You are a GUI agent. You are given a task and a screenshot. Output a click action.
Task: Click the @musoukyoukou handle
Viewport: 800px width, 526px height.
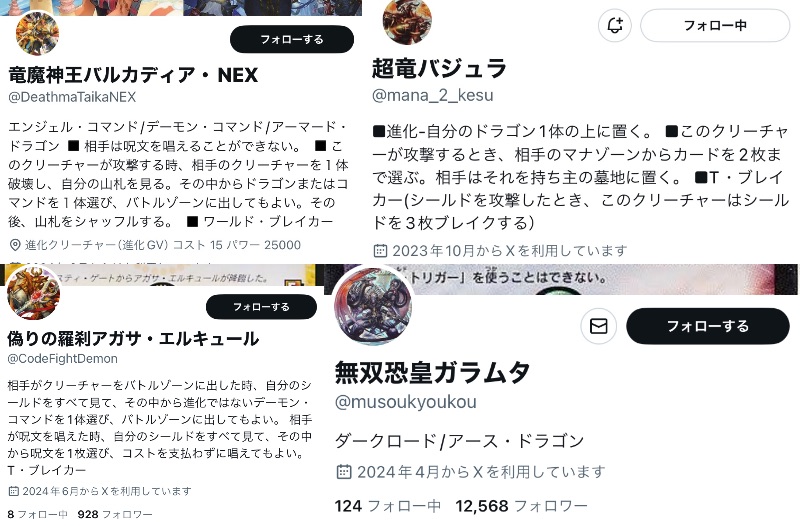point(406,402)
